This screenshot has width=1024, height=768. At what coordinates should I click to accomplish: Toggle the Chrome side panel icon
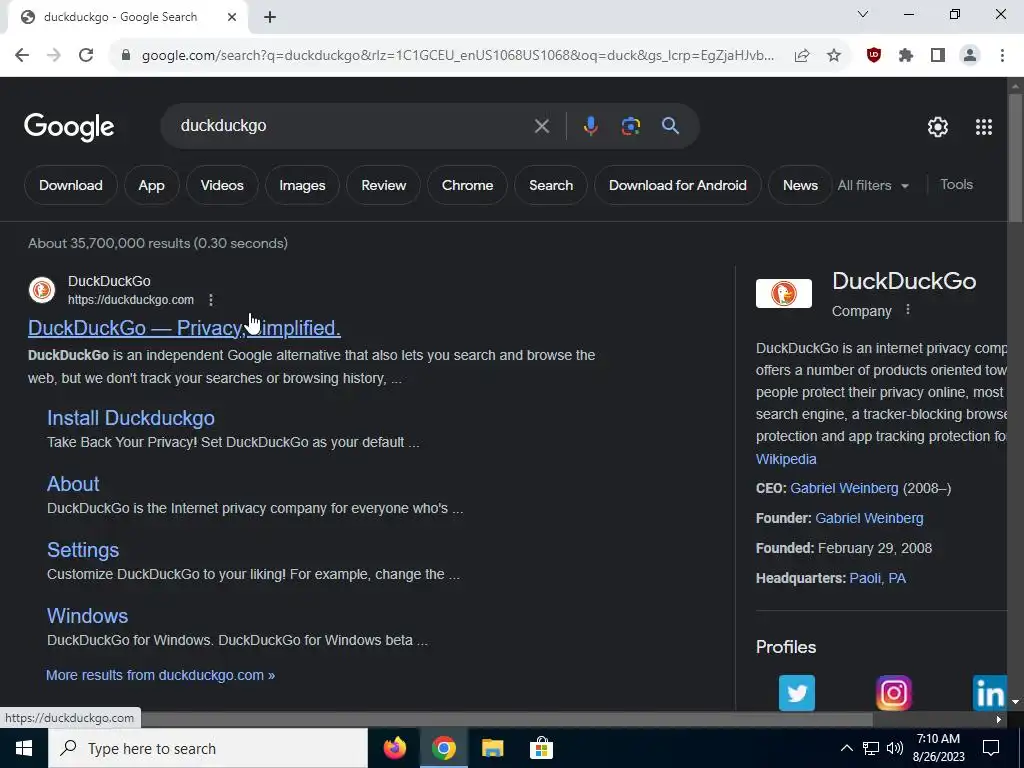point(938,56)
